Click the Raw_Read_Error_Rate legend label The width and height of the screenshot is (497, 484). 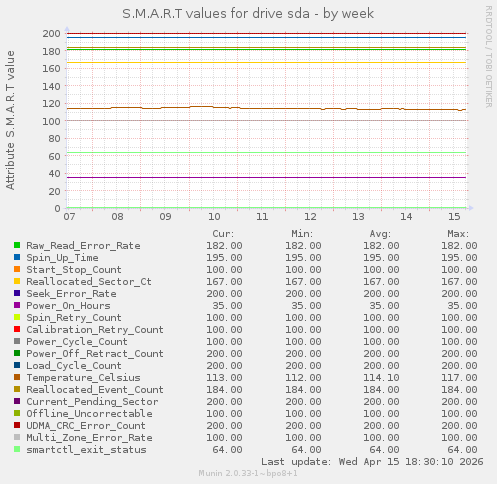click(83, 246)
